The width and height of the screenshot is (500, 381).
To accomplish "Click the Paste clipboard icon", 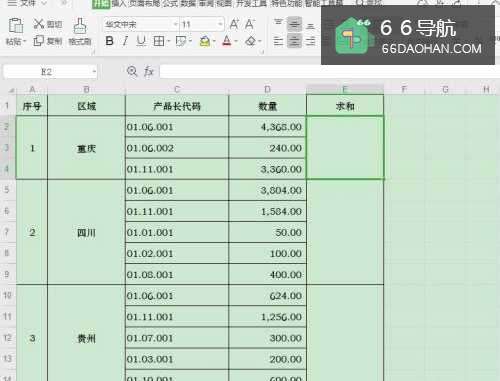I will tap(15, 26).
